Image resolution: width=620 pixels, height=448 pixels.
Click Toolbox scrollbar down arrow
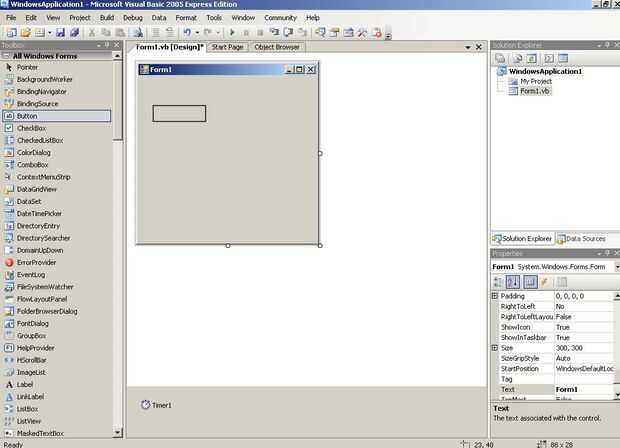click(x=117, y=433)
